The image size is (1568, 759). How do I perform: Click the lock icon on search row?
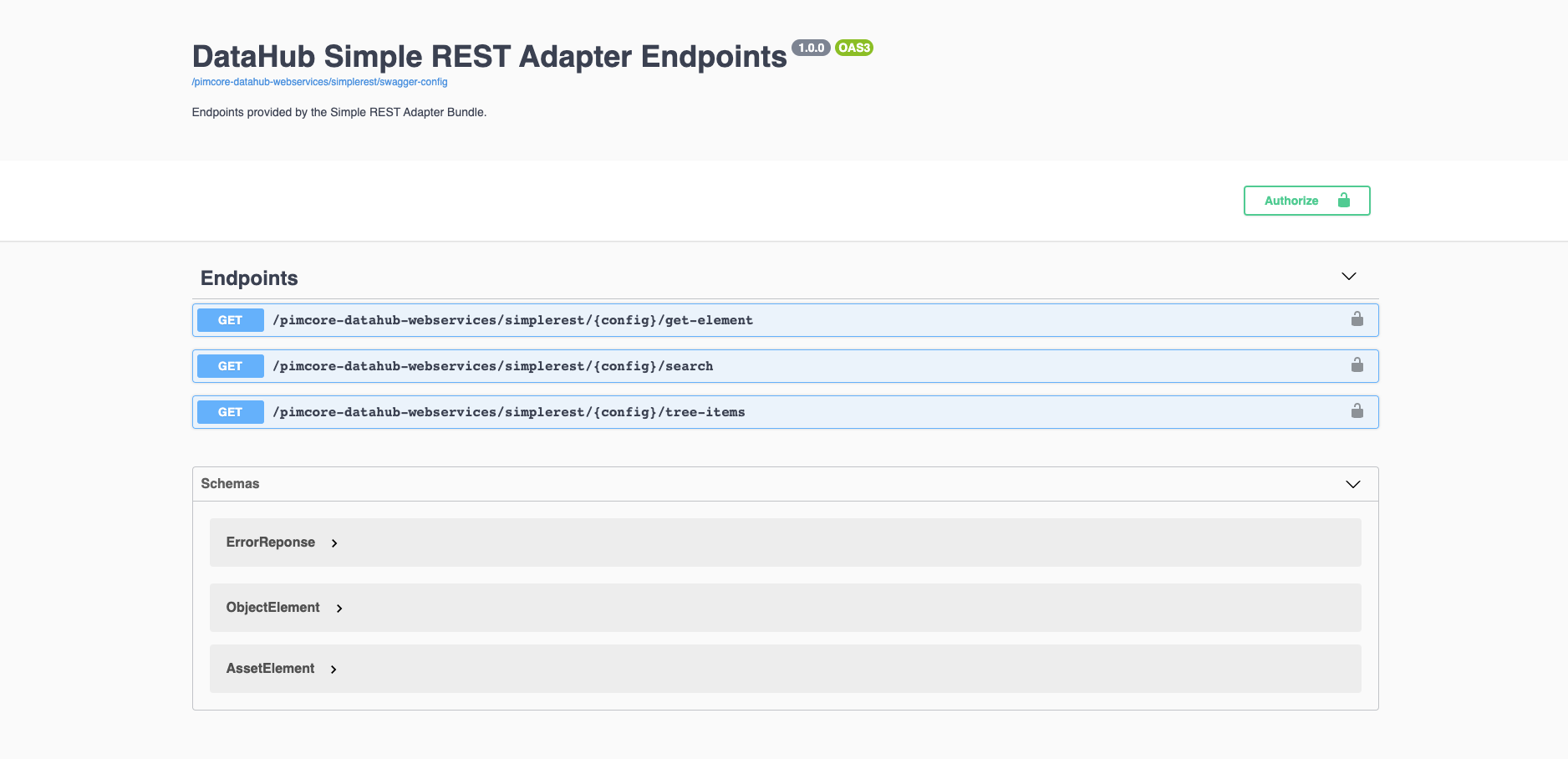pyautogui.click(x=1357, y=365)
